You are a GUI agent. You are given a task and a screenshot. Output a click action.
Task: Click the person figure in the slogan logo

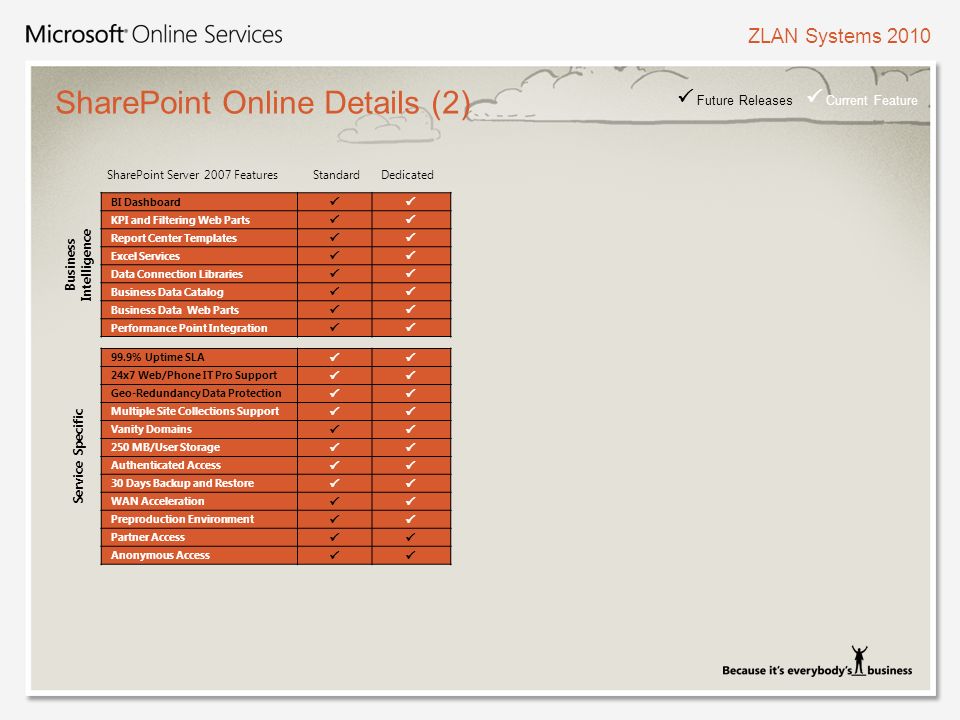coord(860,660)
